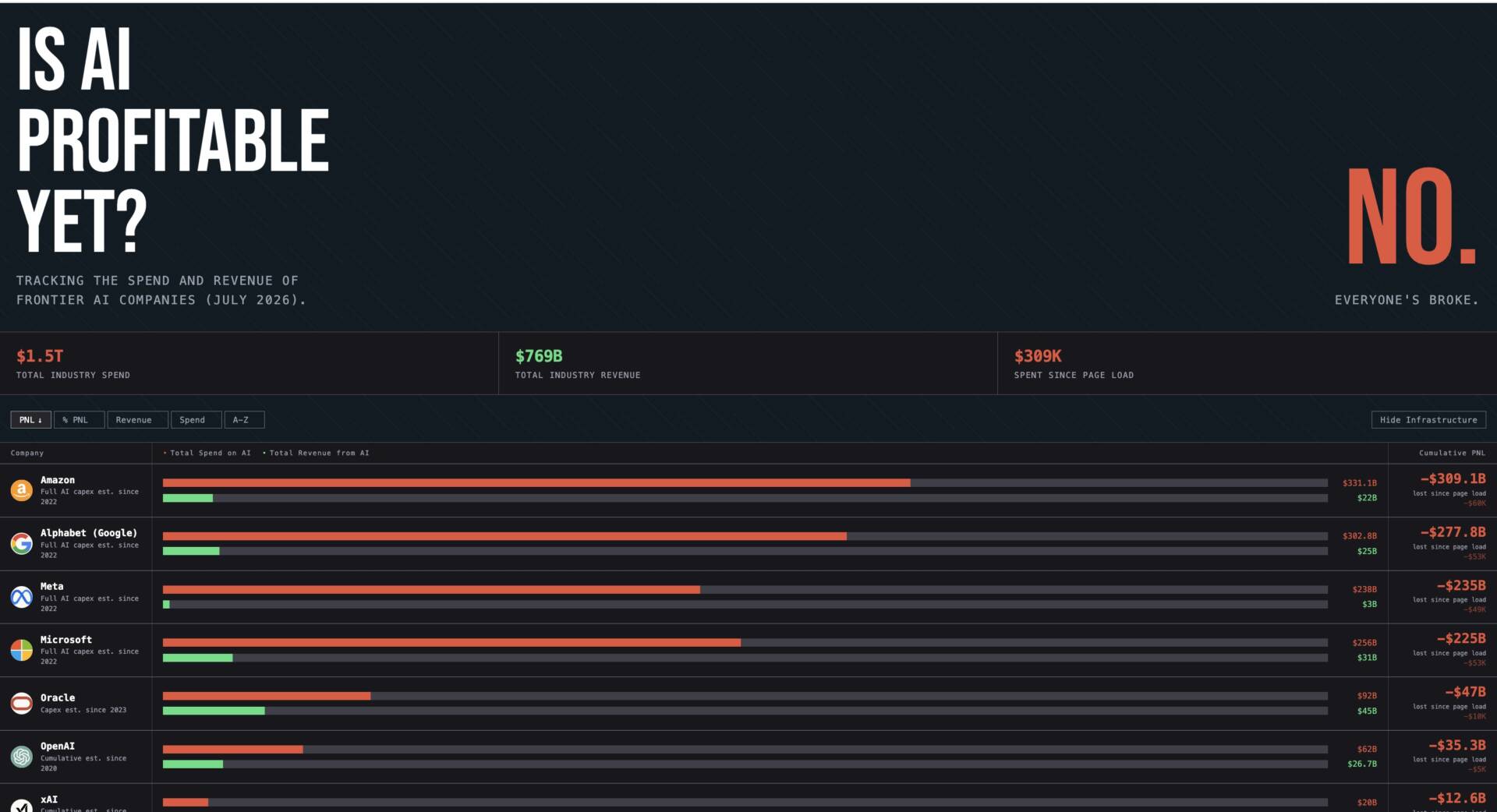
Task: Click the Google logo icon
Action: point(21,543)
